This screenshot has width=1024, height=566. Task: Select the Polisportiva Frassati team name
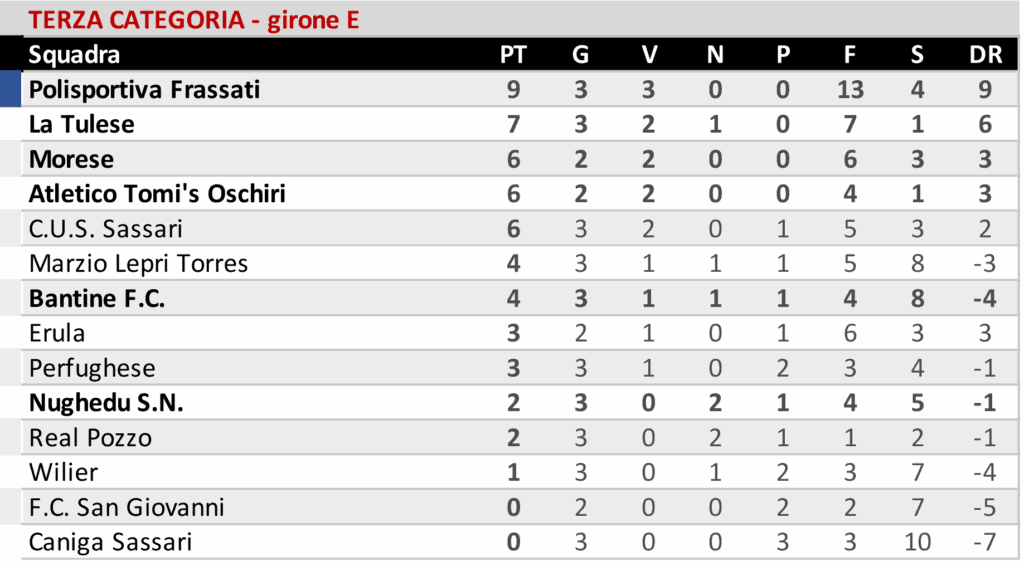pos(144,90)
